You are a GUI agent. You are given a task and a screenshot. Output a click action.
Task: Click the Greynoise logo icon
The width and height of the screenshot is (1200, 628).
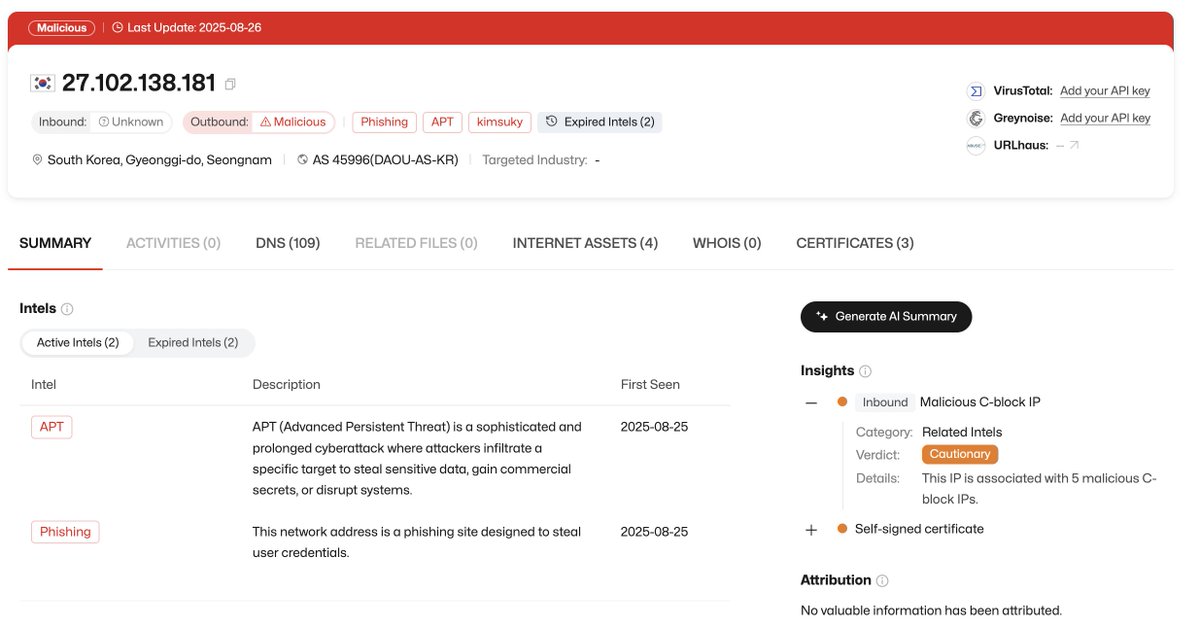tap(976, 118)
